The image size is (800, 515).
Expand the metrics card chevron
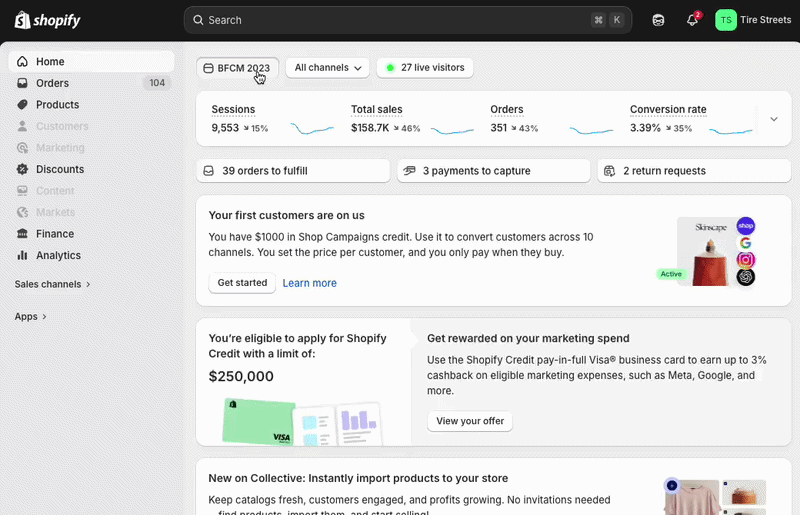point(774,119)
